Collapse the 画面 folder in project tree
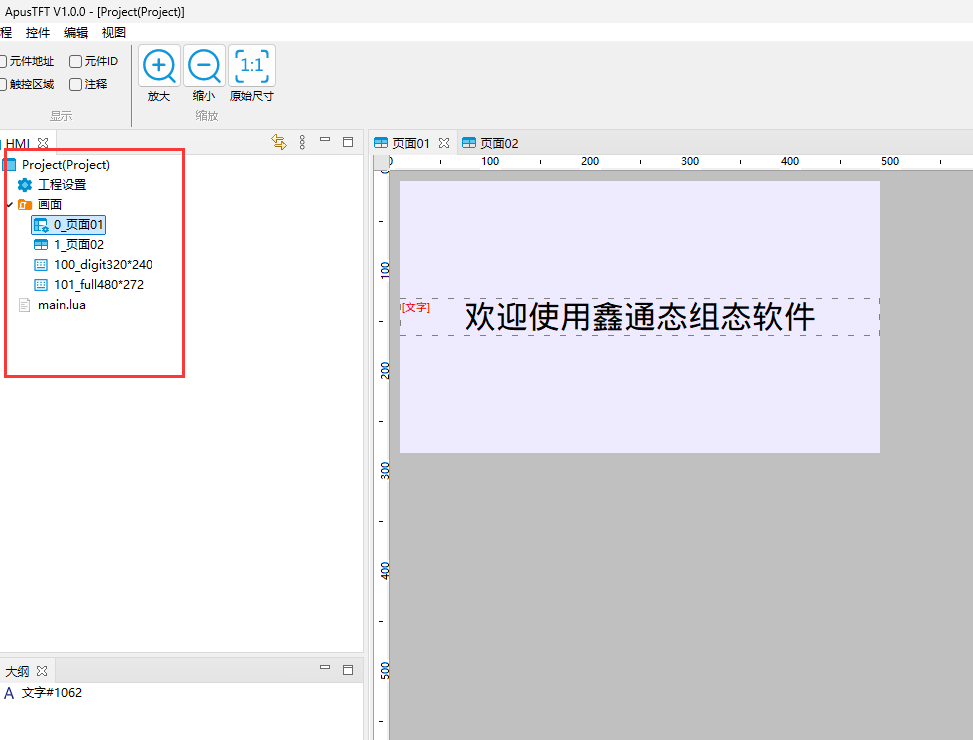Image resolution: width=973 pixels, height=740 pixels. (9, 205)
